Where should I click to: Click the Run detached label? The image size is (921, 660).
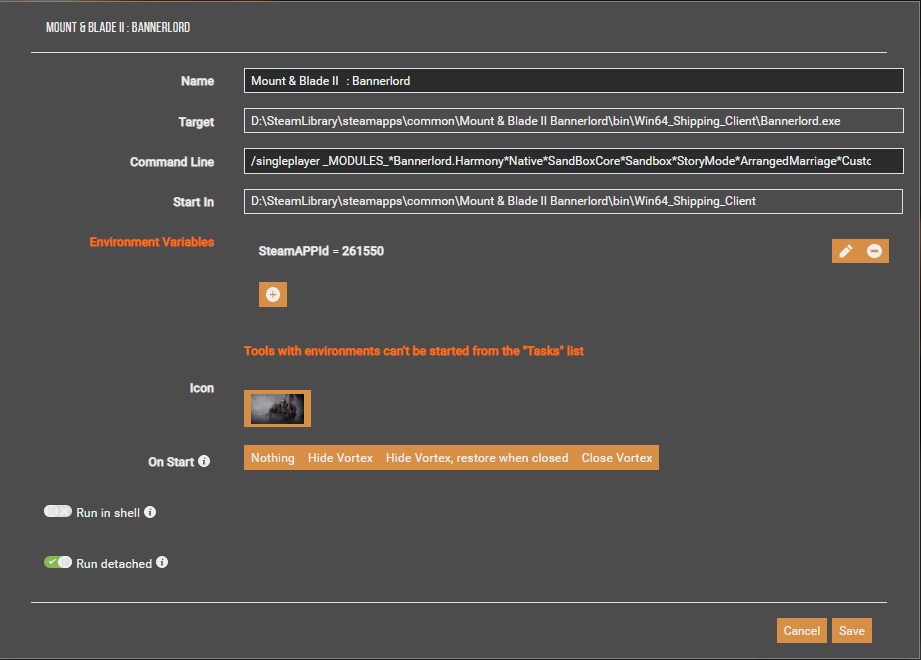coord(114,564)
